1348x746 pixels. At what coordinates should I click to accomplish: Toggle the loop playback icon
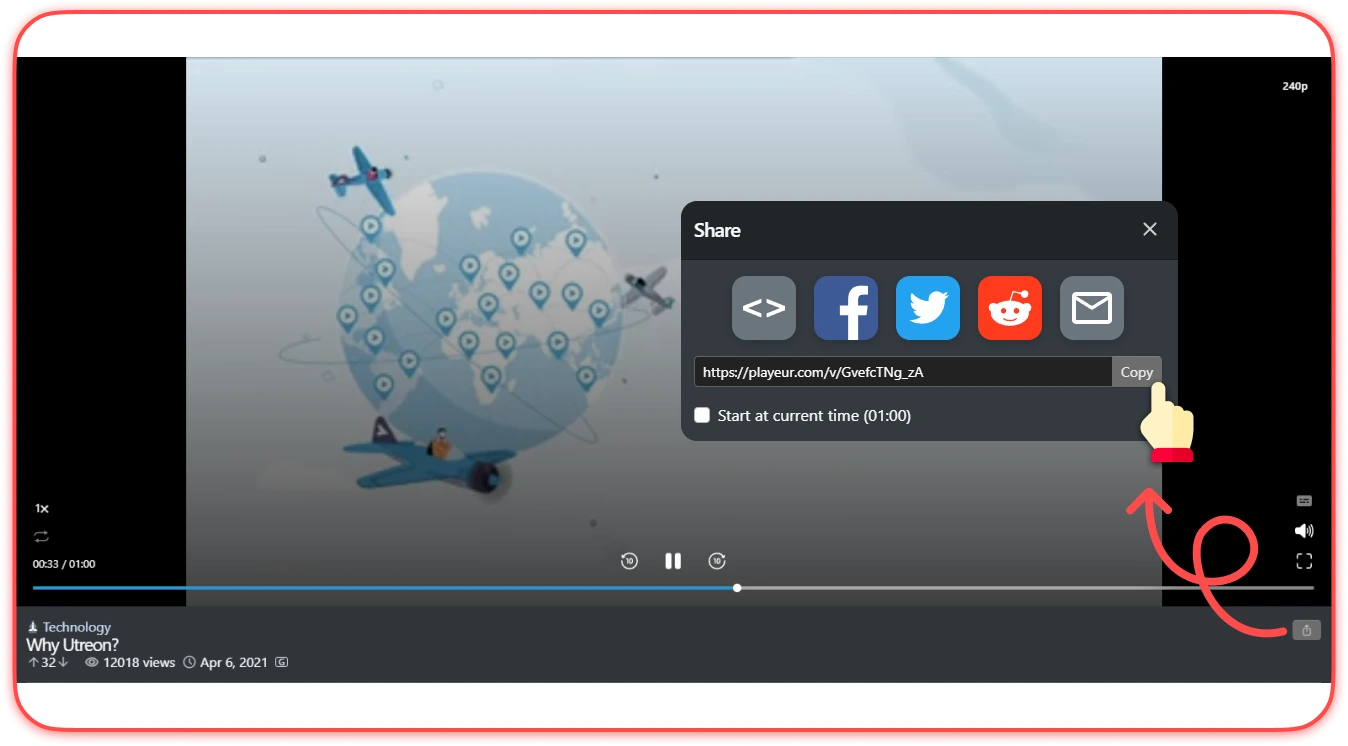tap(41, 537)
